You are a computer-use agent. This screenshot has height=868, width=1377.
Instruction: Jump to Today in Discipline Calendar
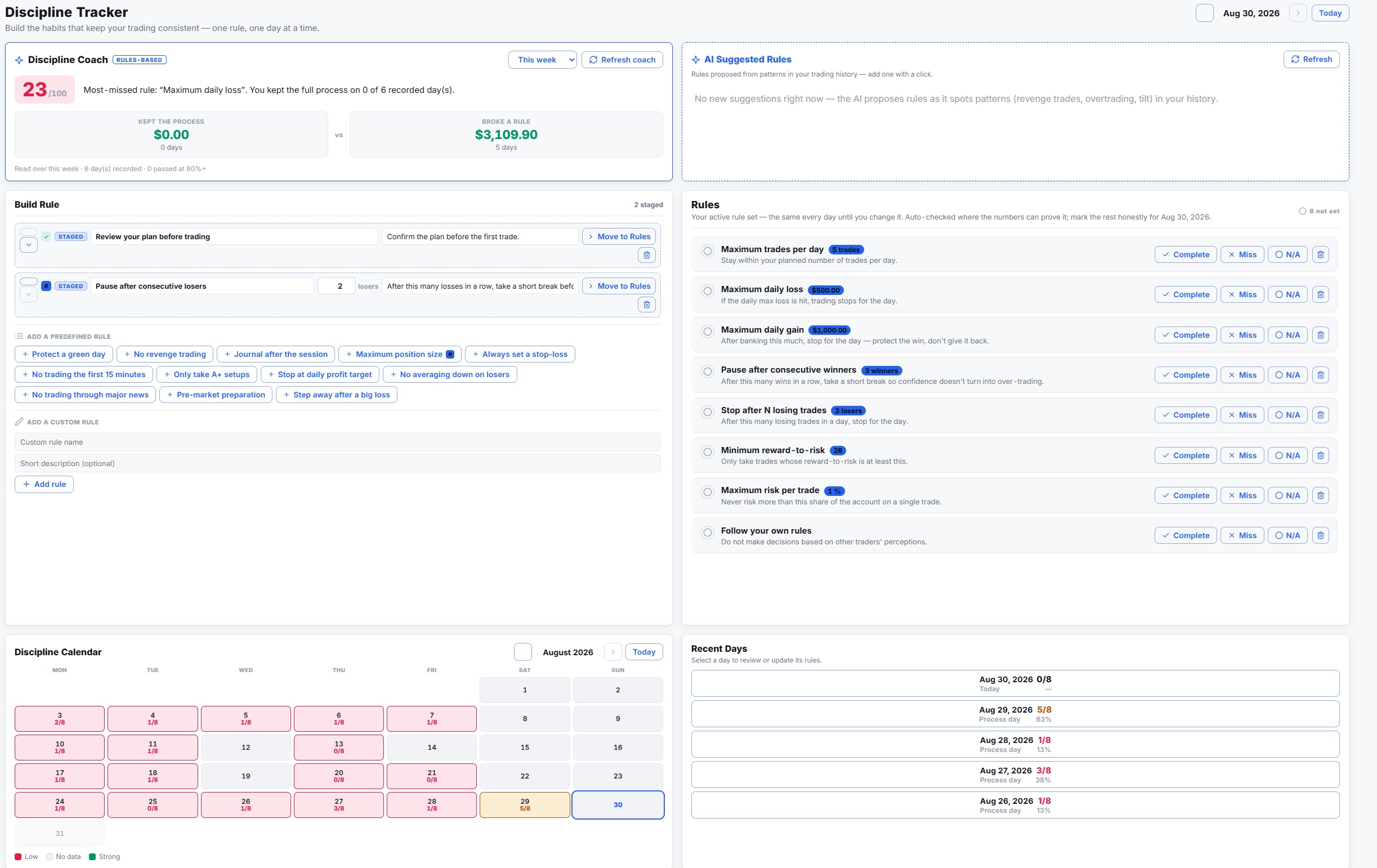coord(644,652)
